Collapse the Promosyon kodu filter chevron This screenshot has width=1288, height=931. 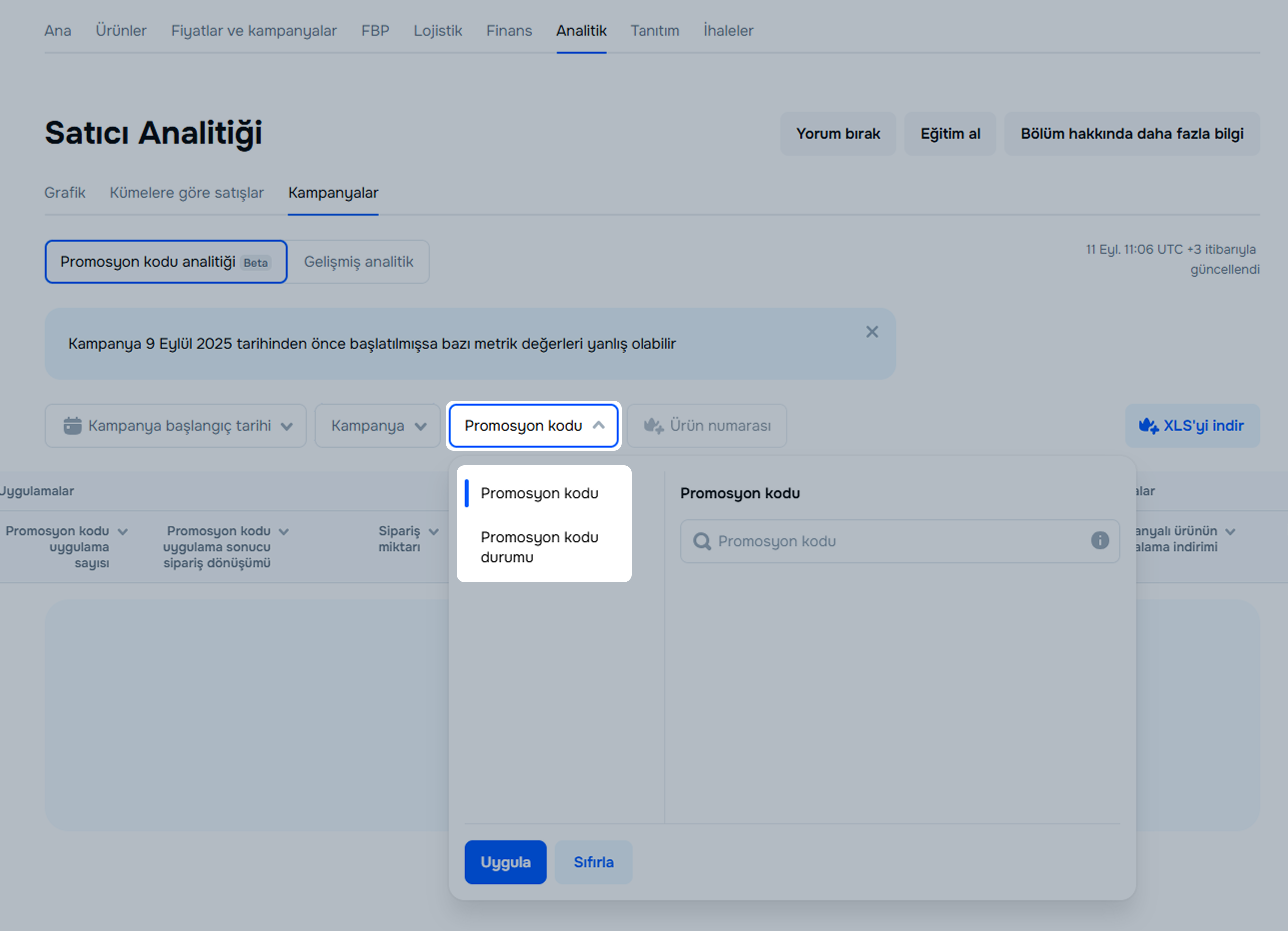coord(598,425)
